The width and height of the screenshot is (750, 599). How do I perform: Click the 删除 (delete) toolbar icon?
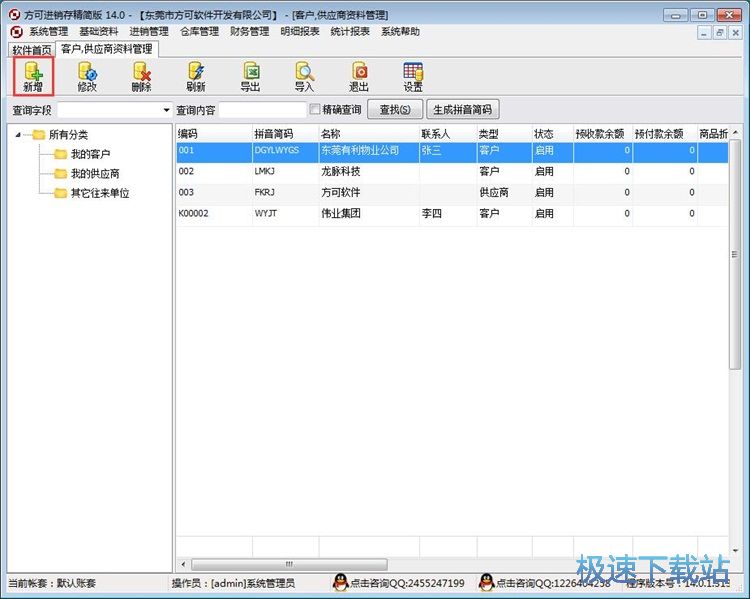[142, 77]
